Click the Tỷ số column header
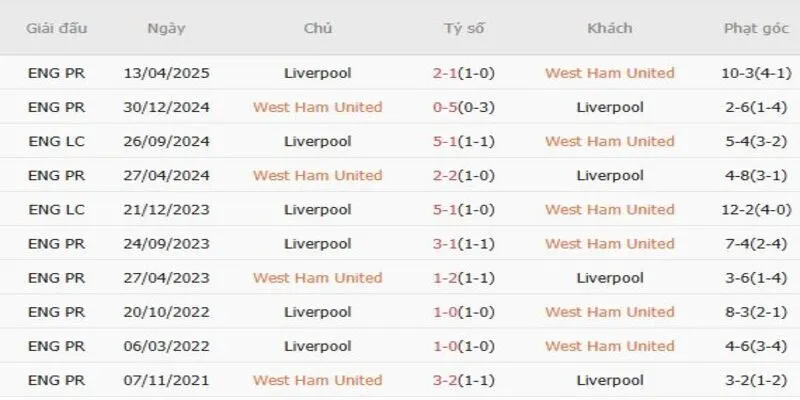This screenshot has height=400, width=800. click(x=463, y=28)
